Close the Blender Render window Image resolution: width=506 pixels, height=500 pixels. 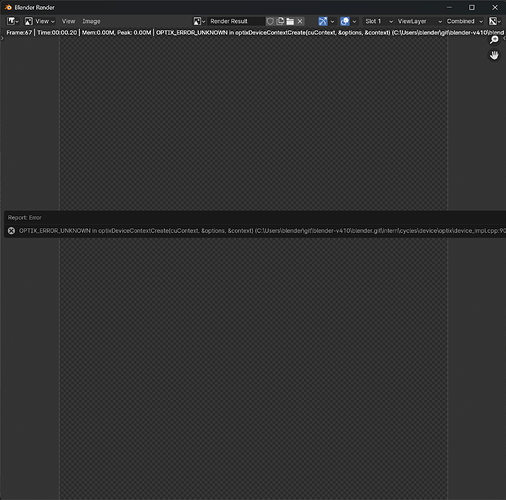(495, 7)
